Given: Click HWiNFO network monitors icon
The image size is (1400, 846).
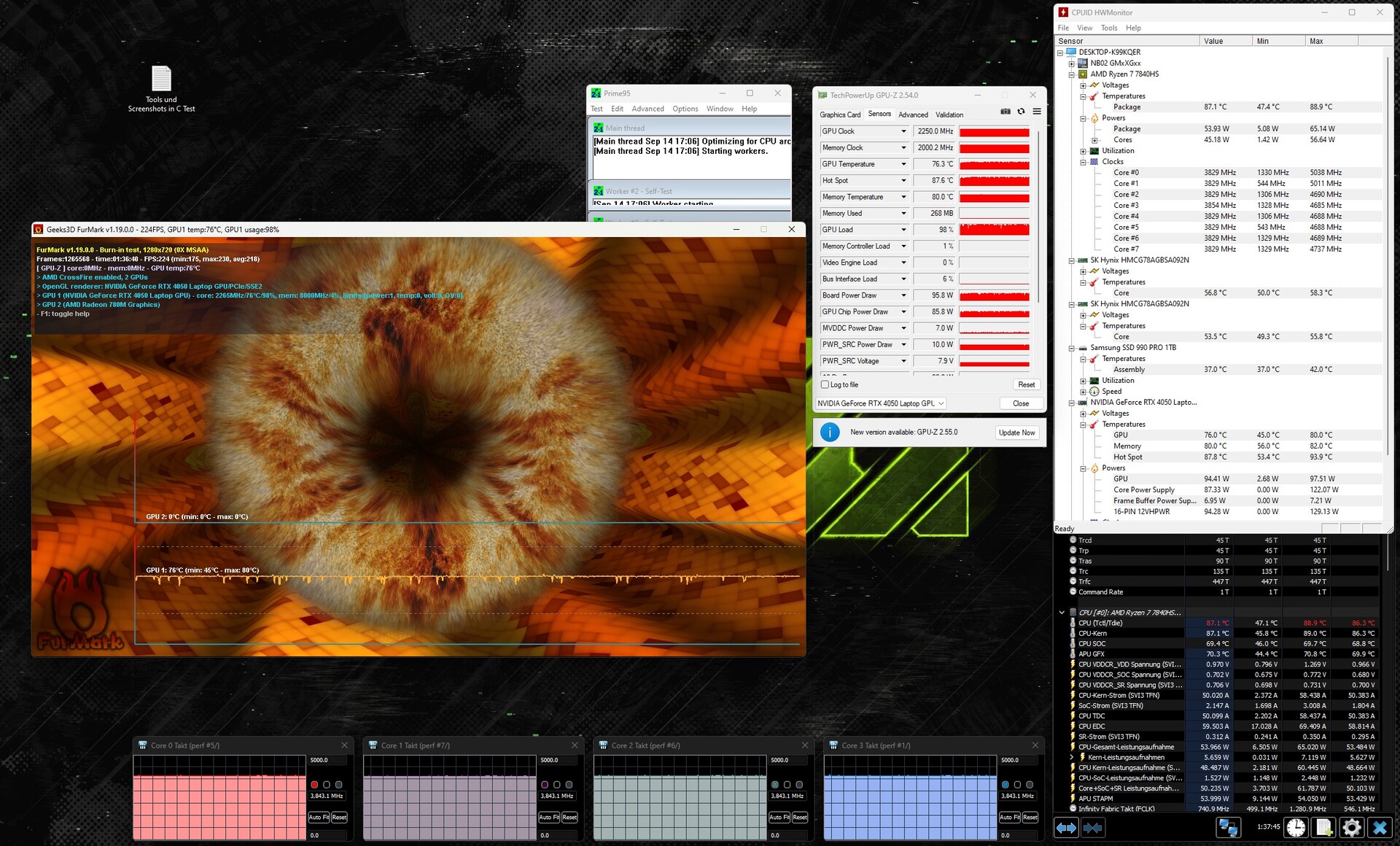Looking at the screenshot, I should coord(1228,827).
